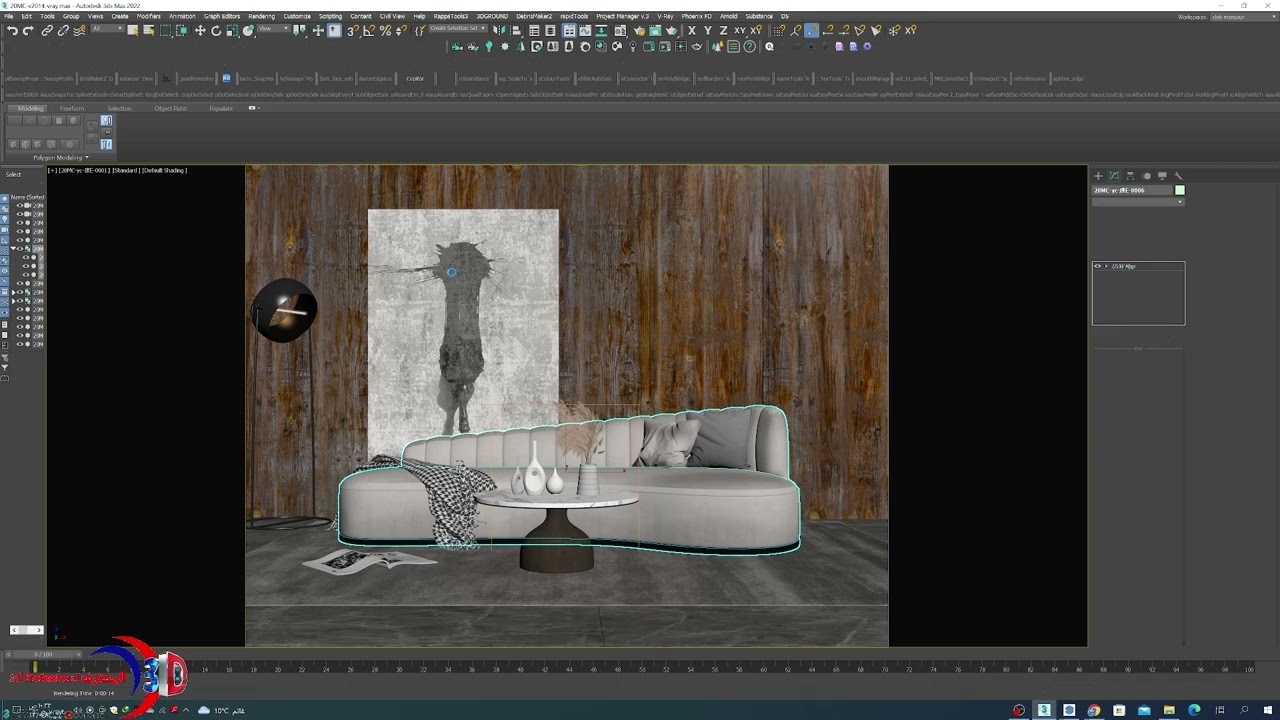
Task: Open the All selection filter dropdown
Action: [x=107, y=29]
